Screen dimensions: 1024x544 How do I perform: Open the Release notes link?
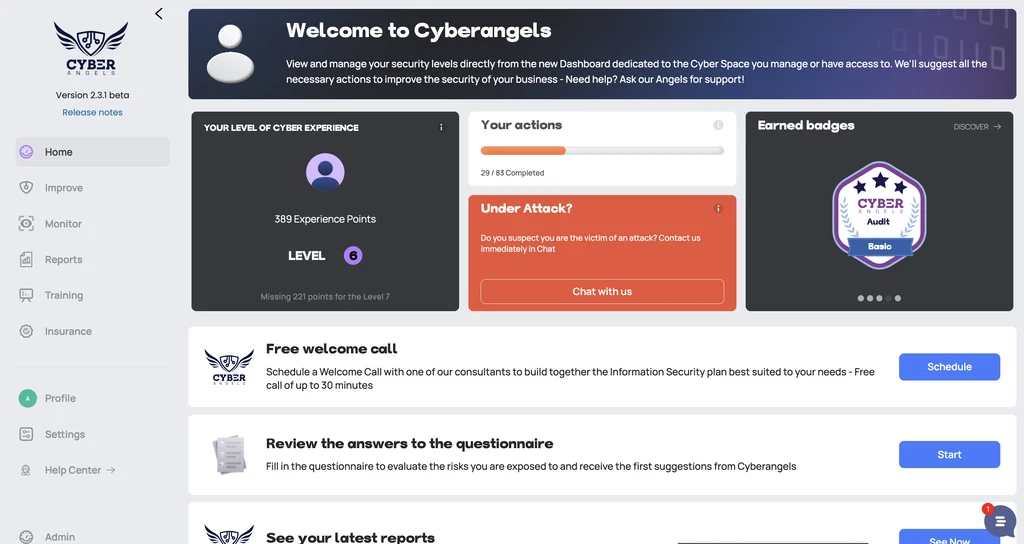point(92,112)
